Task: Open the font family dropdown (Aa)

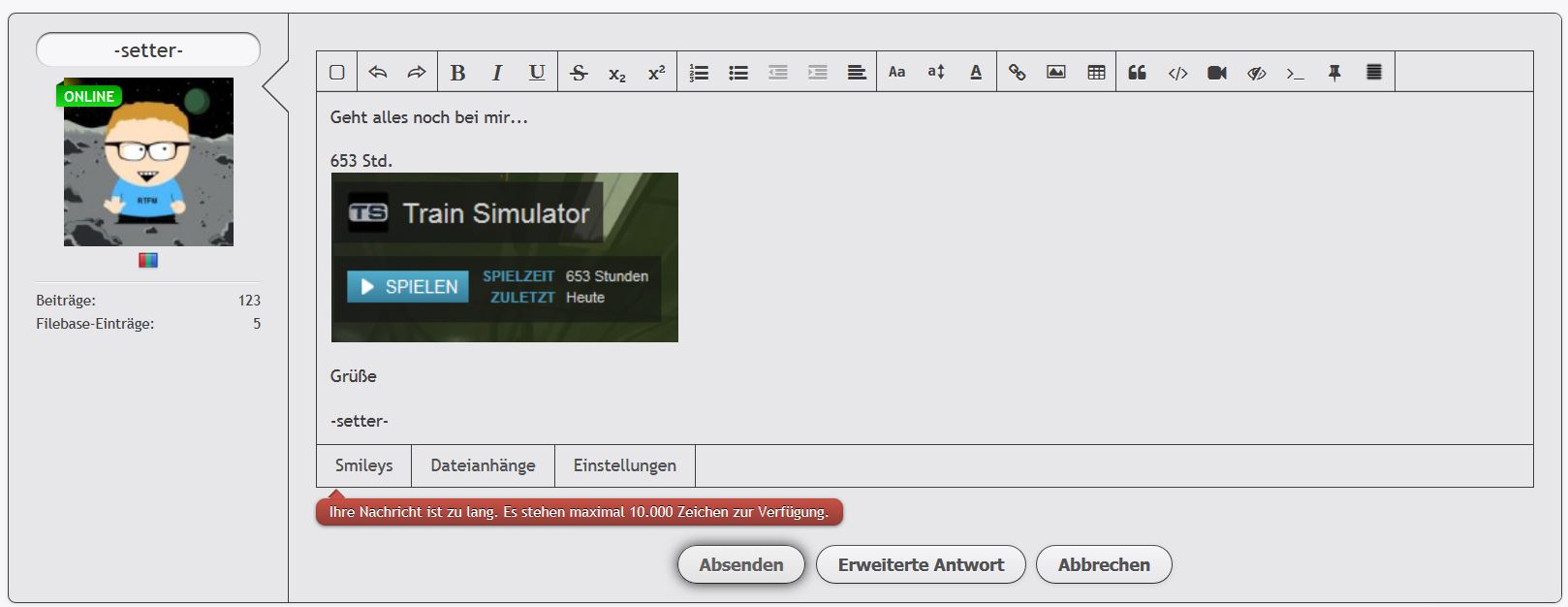Action: point(897,72)
